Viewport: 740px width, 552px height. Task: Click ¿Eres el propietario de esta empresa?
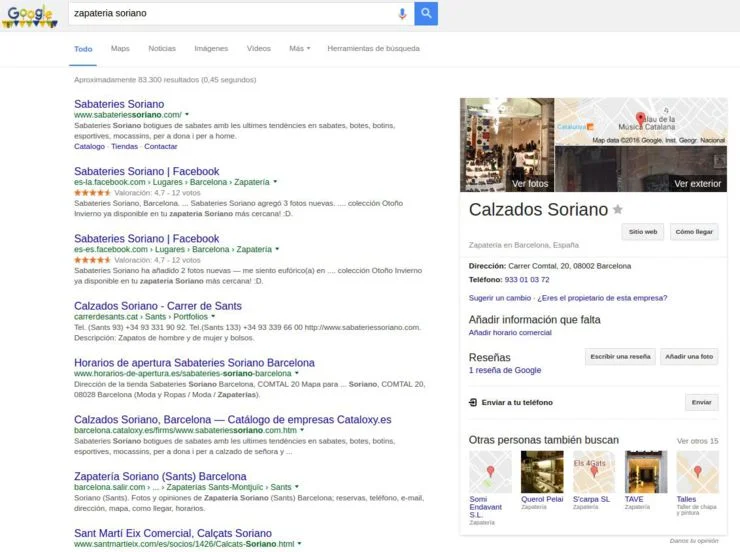602,298
